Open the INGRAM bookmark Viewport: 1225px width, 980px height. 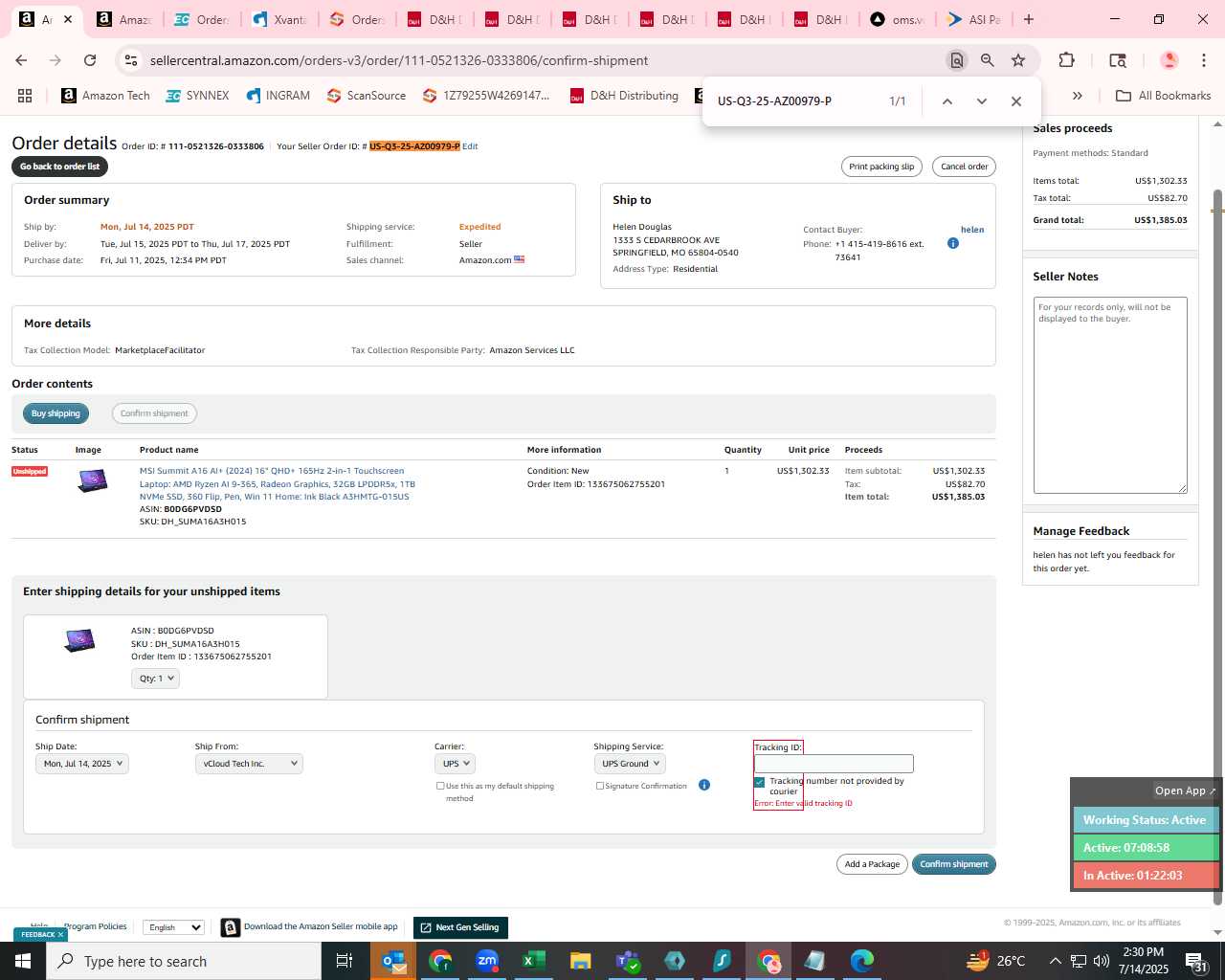(278, 96)
